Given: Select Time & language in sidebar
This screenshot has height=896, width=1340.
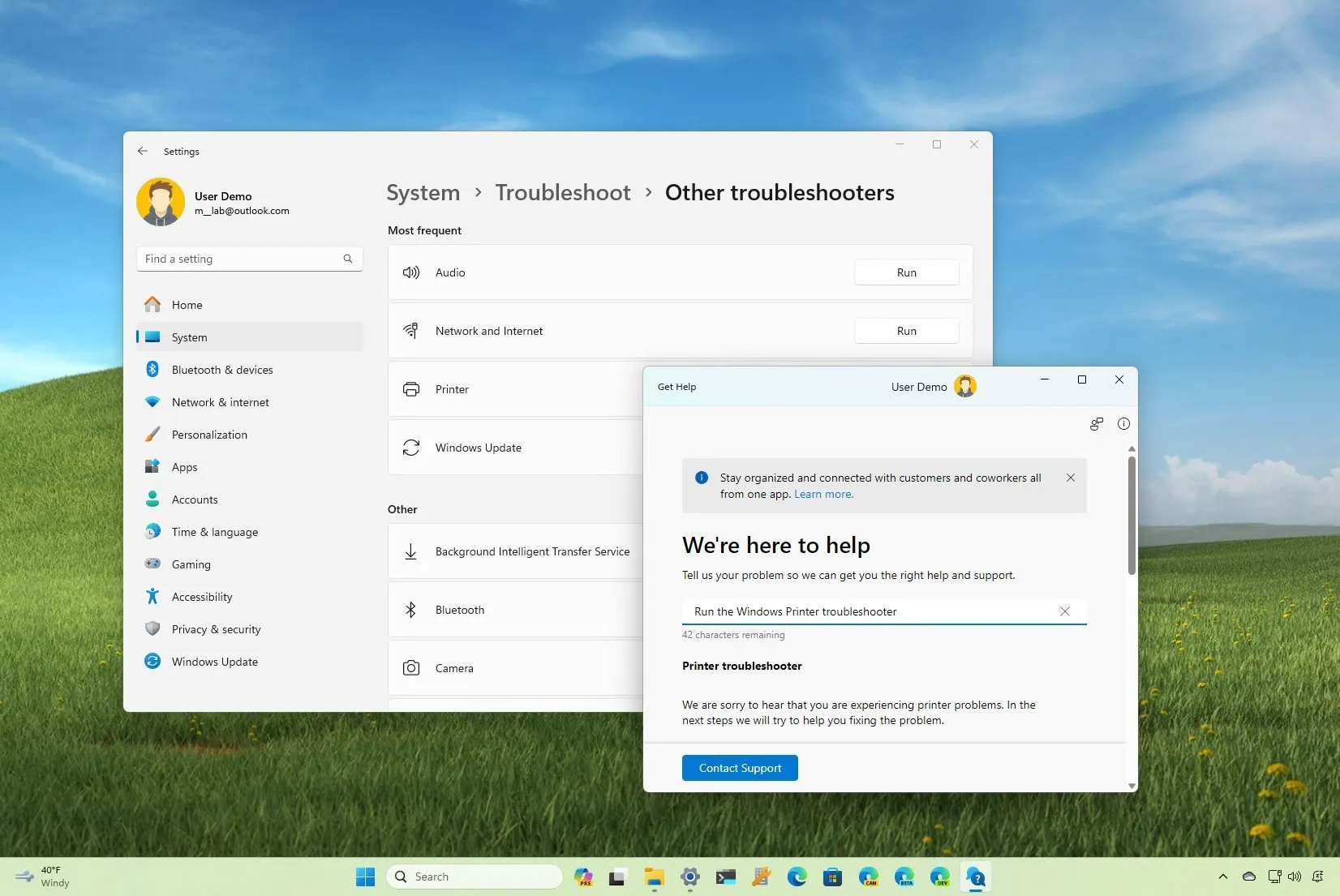Looking at the screenshot, I should 250,532.
